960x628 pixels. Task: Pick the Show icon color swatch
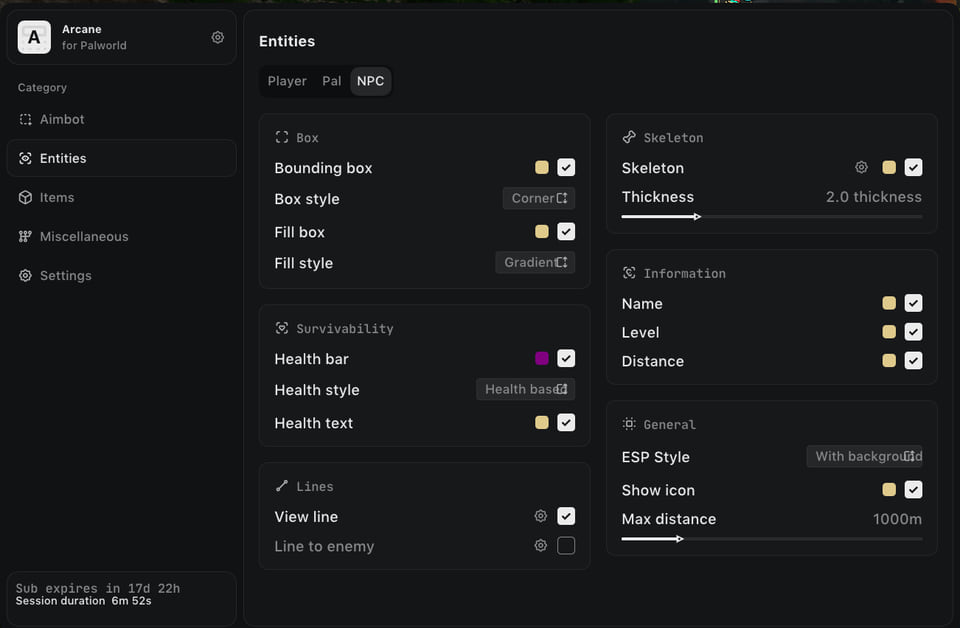[889, 490]
